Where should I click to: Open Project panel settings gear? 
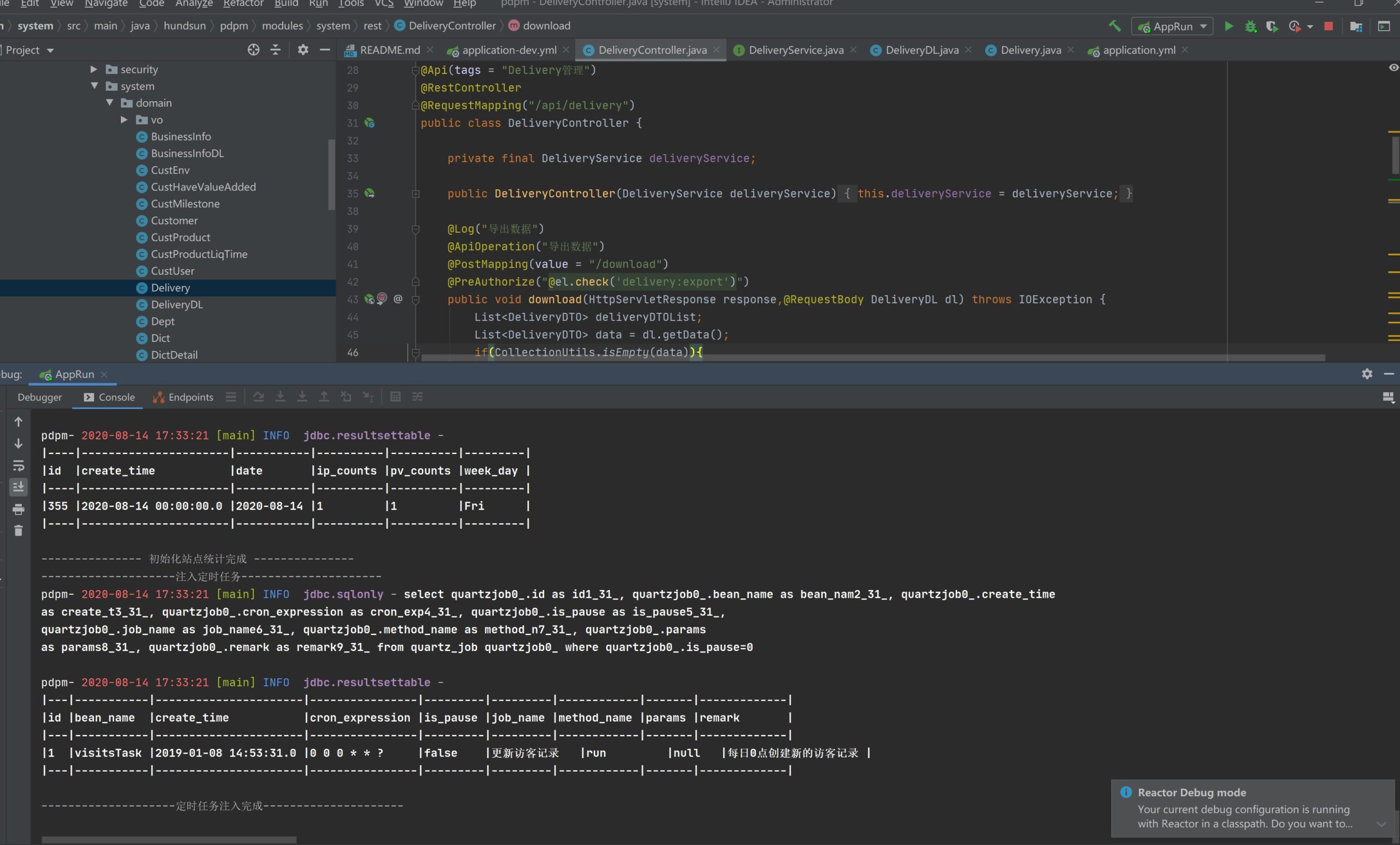[303, 50]
